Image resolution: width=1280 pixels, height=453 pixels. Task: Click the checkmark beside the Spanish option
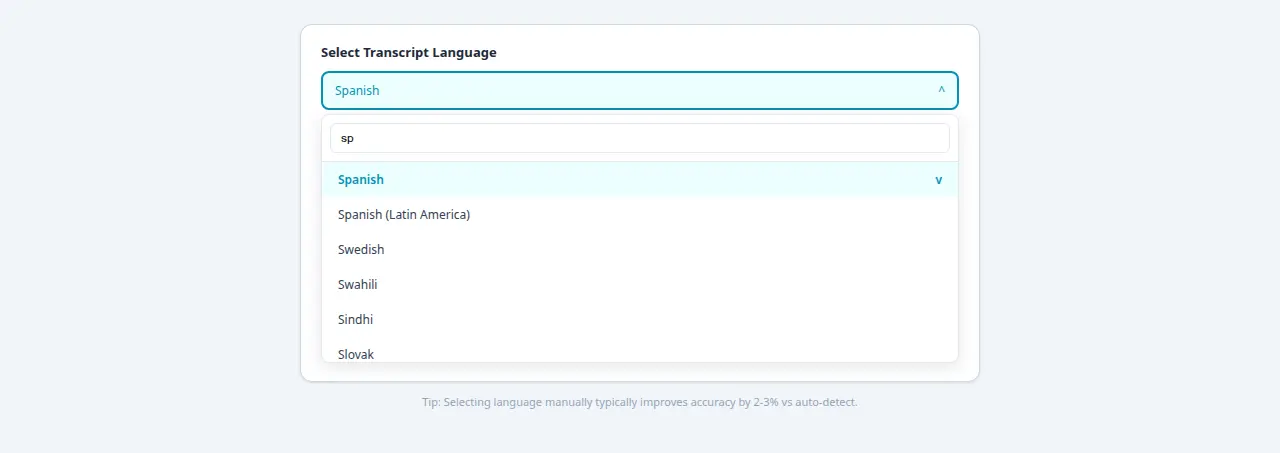[x=938, y=180]
